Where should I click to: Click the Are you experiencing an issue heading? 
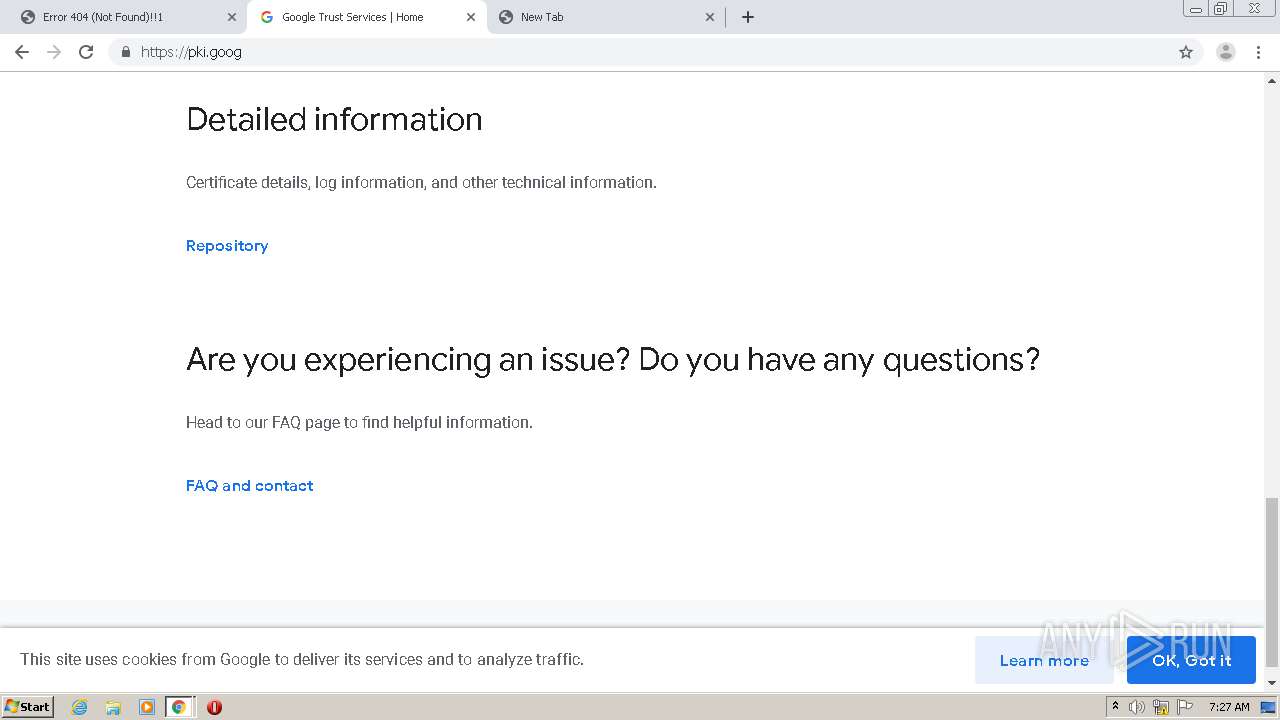pos(613,360)
